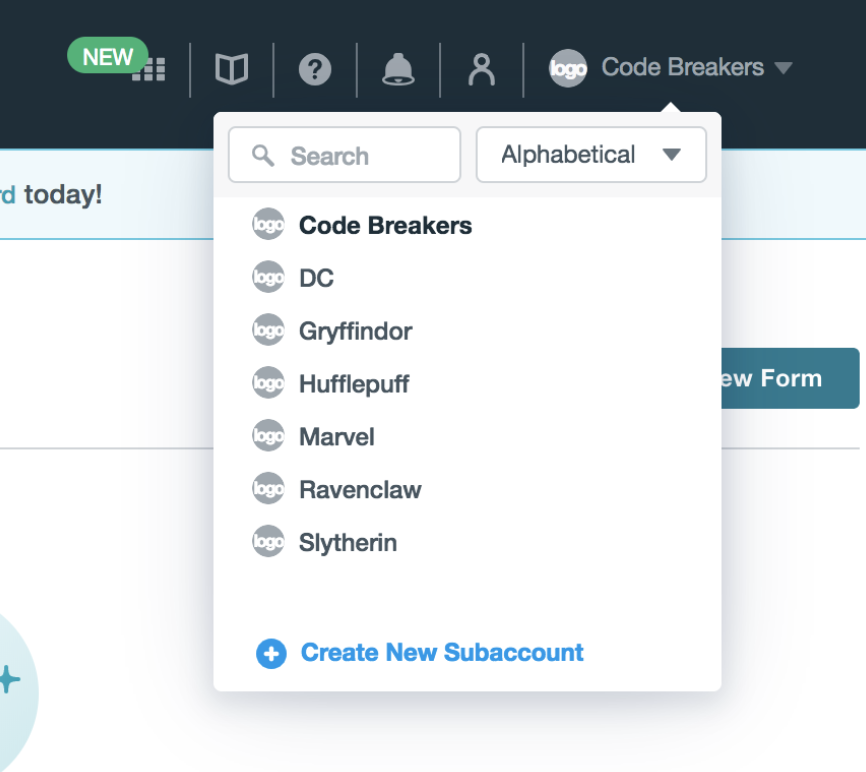The width and height of the screenshot is (866, 772).
Task: Click the arrow beside Code Breakers in header
Action: (x=784, y=68)
